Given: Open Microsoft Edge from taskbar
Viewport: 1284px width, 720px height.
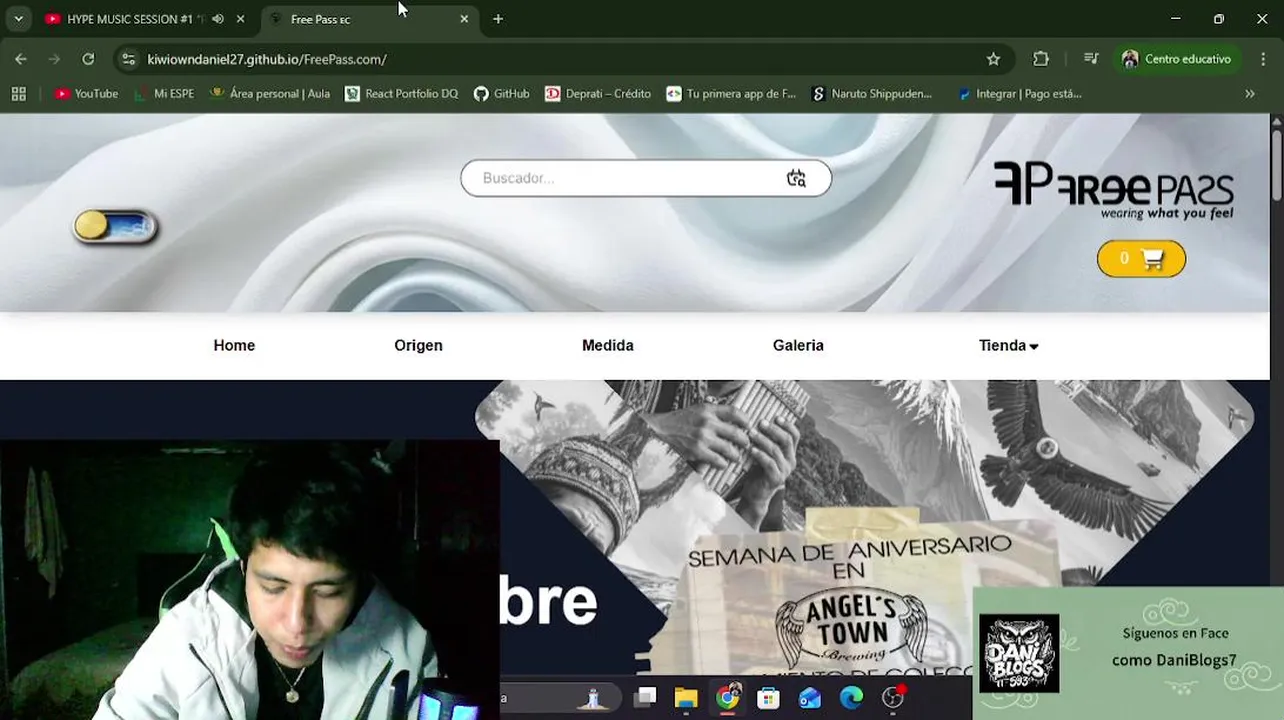Looking at the screenshot, I should pos(851,697).
